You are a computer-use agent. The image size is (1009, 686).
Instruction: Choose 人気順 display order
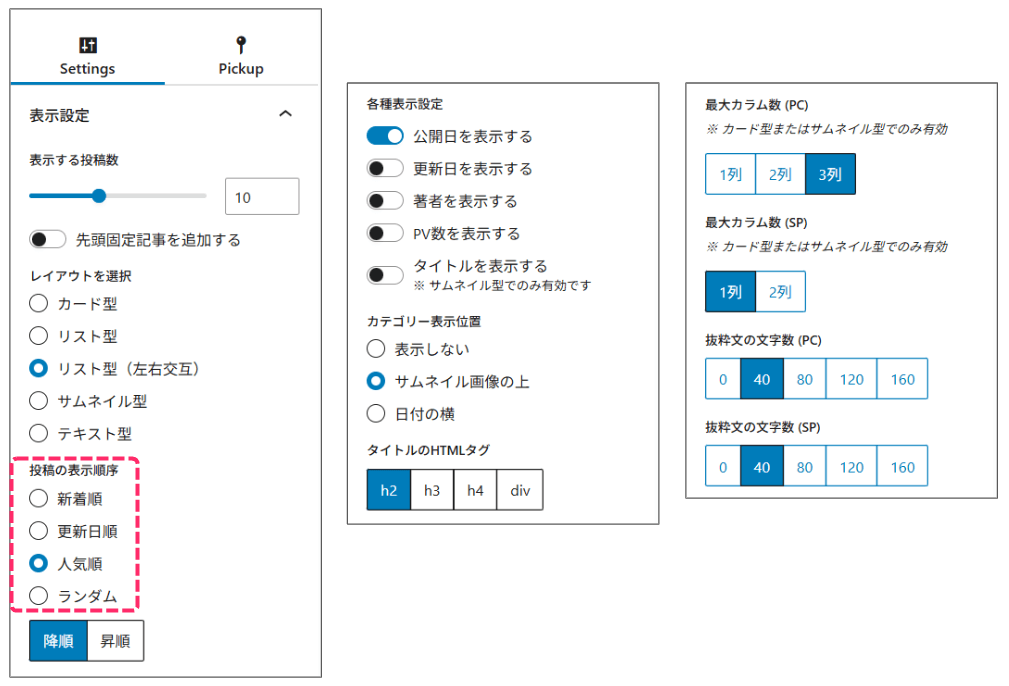39,563
